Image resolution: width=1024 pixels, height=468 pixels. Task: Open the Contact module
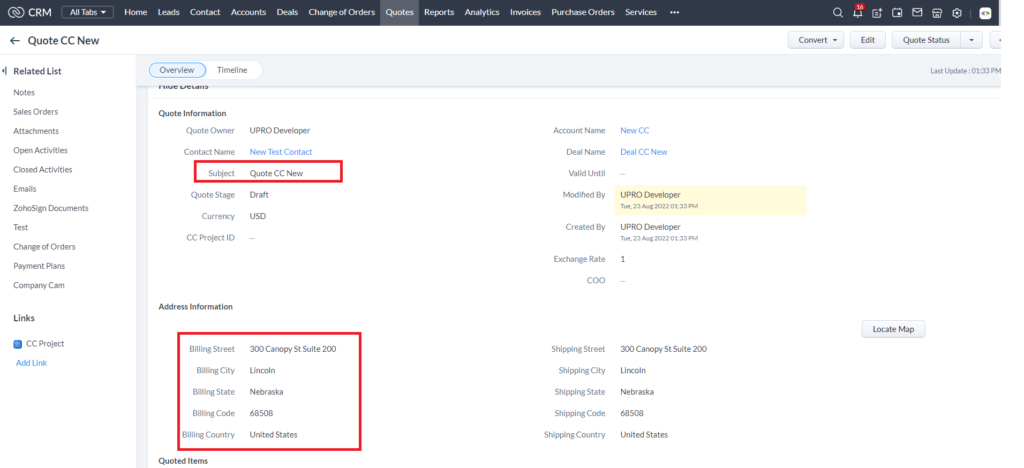[205, 12]
